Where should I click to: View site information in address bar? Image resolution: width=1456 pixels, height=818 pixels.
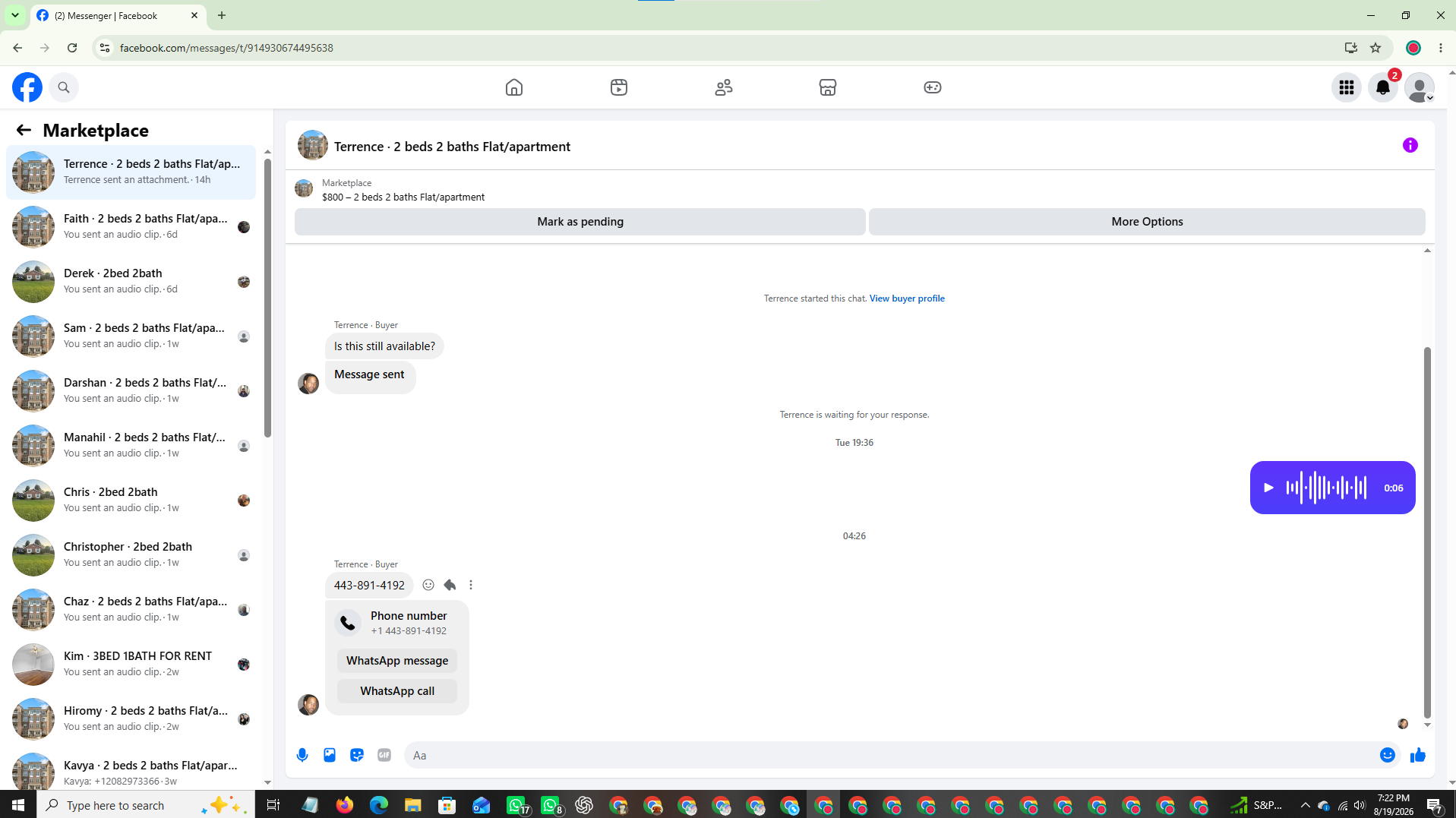pos(105,48)
